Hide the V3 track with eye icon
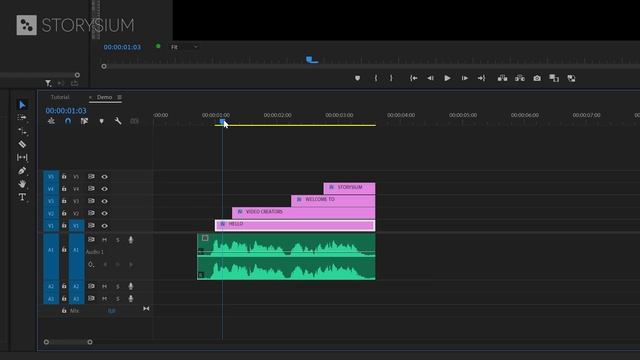The height and width of the screenshot is (360, 640). coord(104,201)
